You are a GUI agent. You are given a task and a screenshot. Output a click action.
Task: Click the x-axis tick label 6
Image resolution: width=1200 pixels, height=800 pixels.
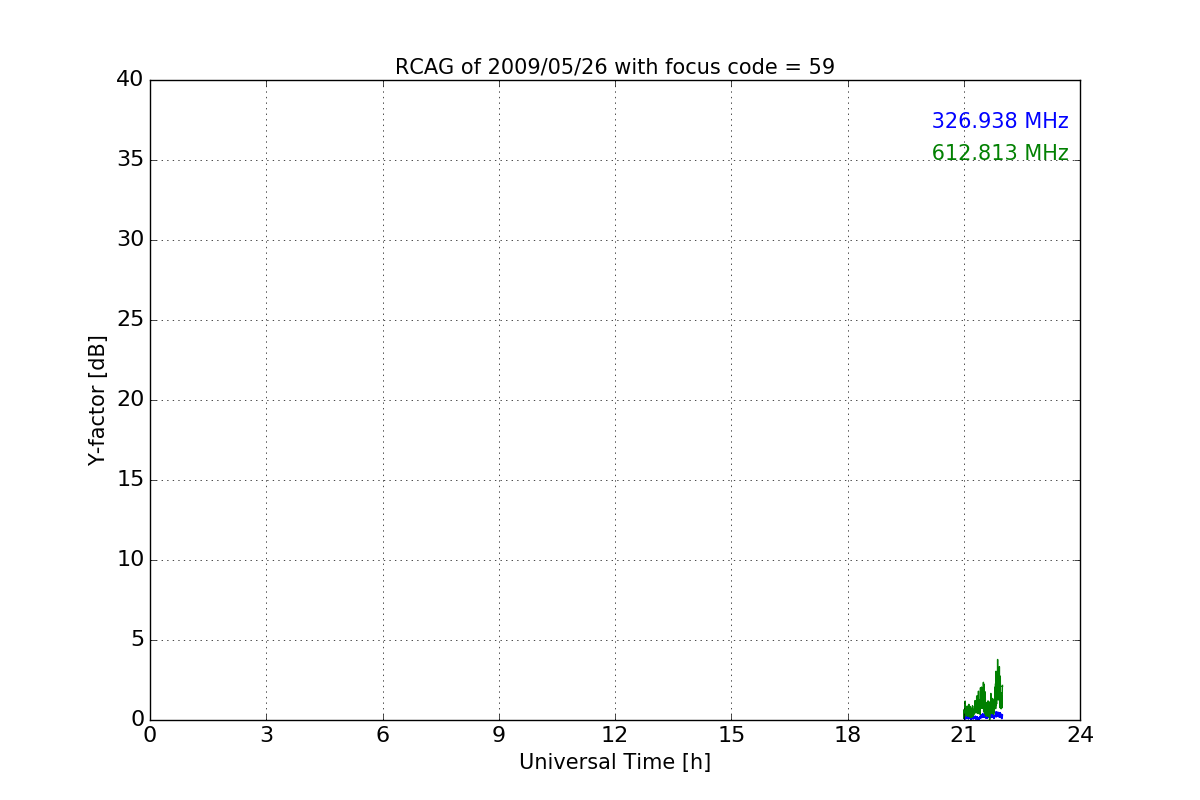click(x=382, y=734)
